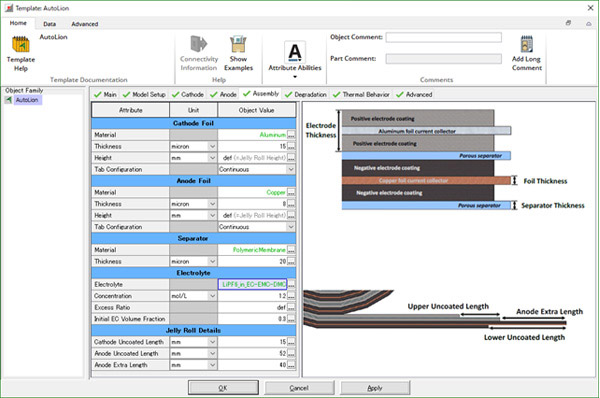Open the Thermal Behavior tab
The width and height of the screenshot is (600, 398).
(x=361, y=94)
